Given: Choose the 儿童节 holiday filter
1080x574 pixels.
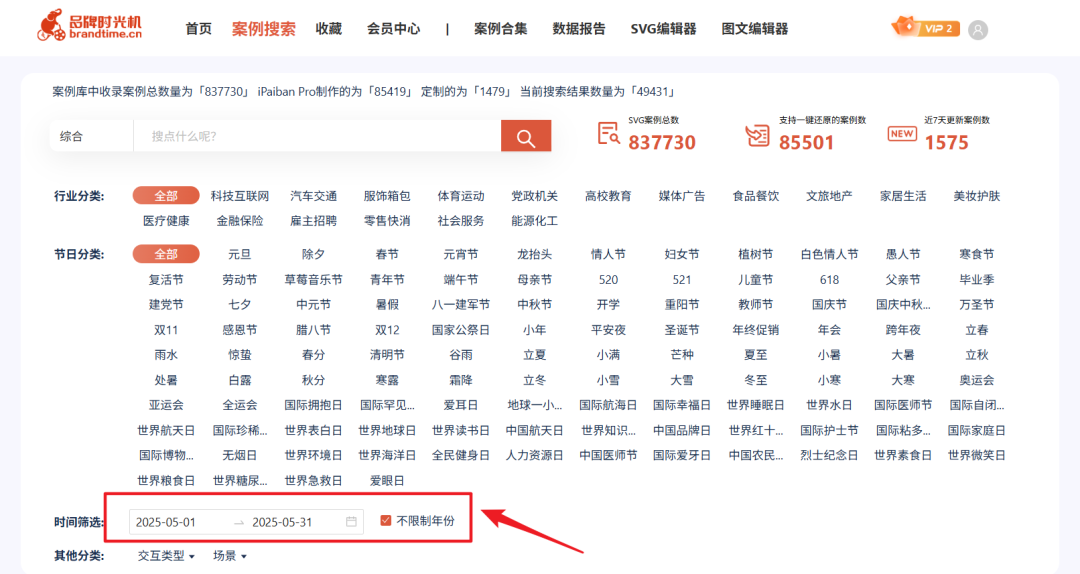Looking at the screenshot, I should tap(756, 280).
